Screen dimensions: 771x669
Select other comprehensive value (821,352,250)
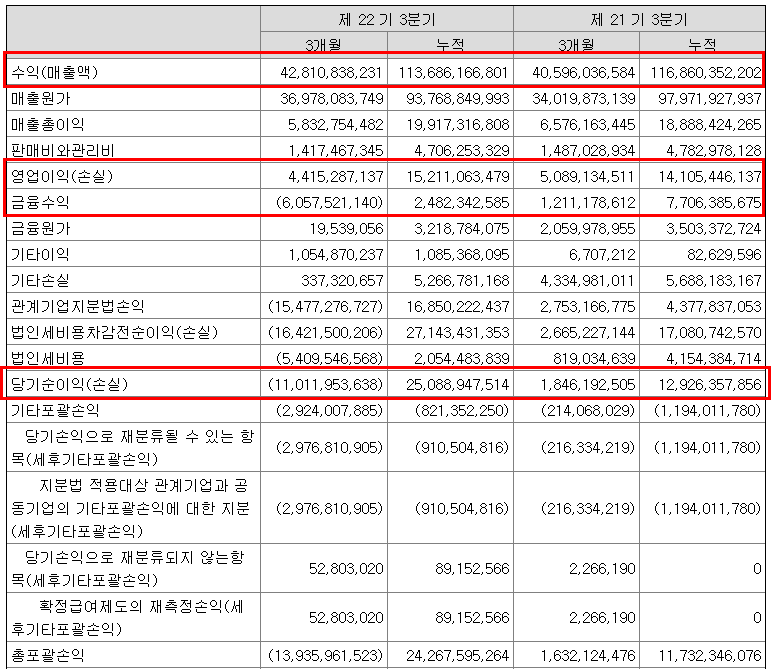point(462,410)
